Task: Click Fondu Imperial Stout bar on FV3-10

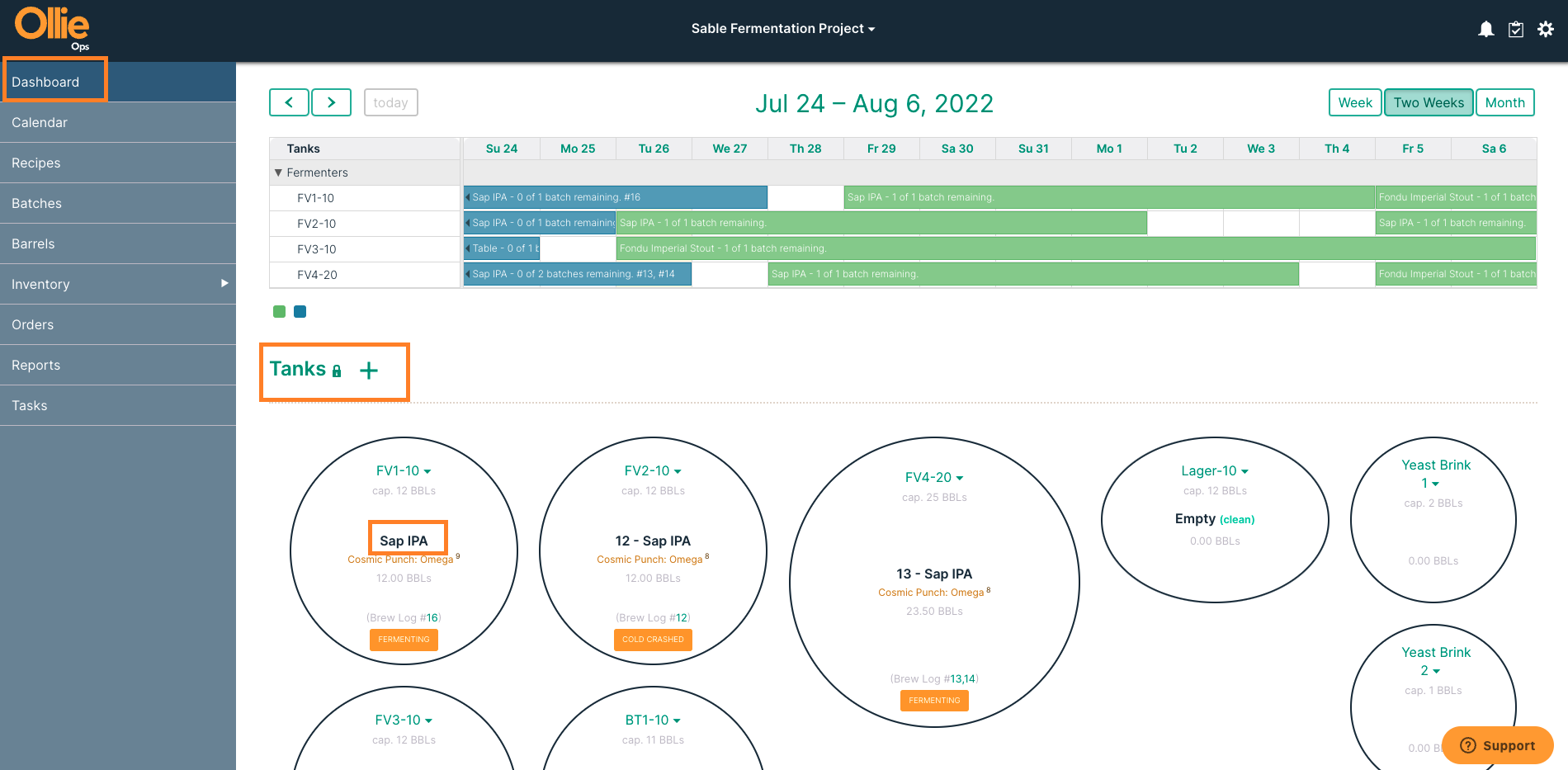Action: 1076,248
